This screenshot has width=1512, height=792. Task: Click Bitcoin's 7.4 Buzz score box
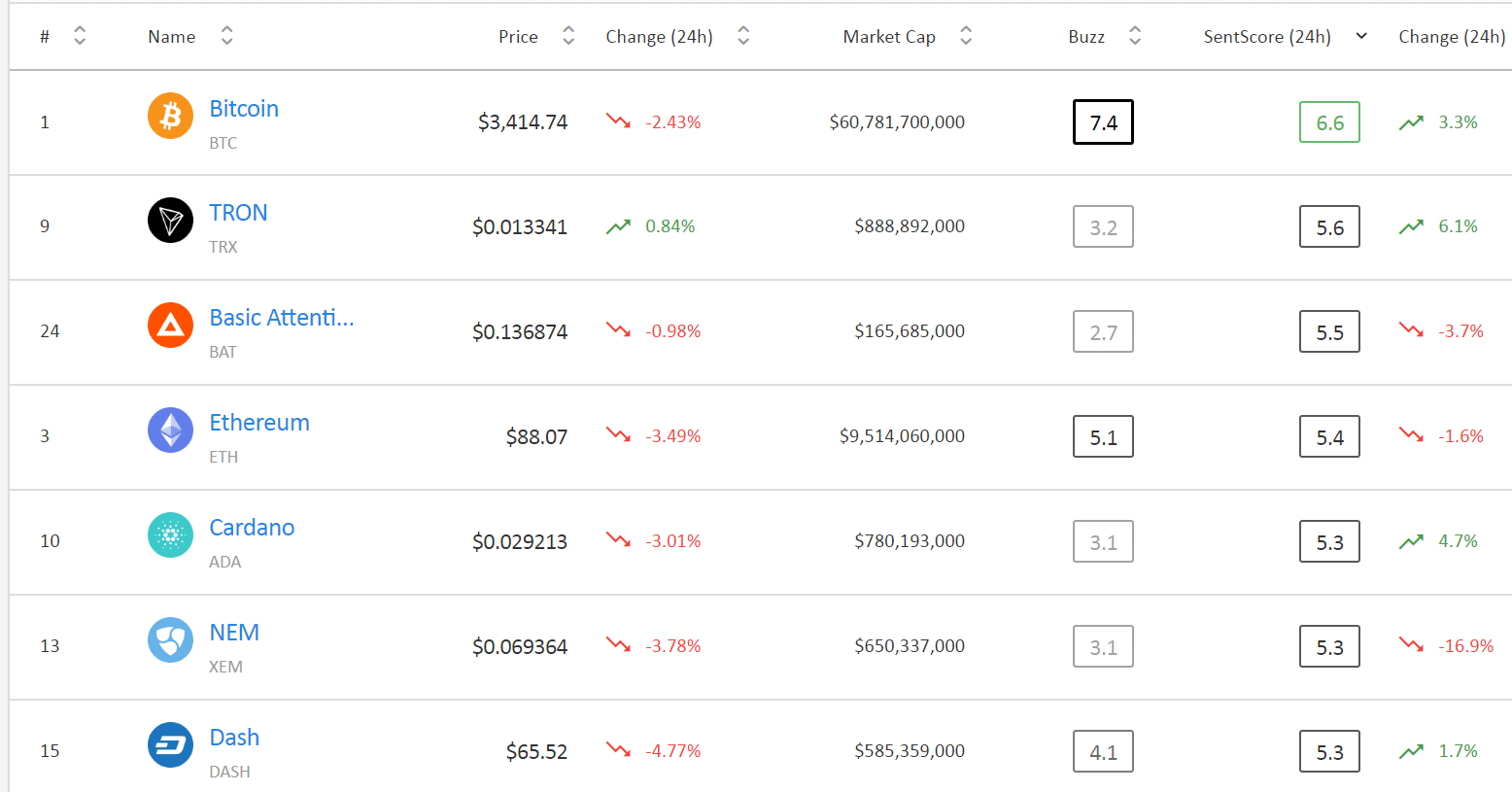1103,122
